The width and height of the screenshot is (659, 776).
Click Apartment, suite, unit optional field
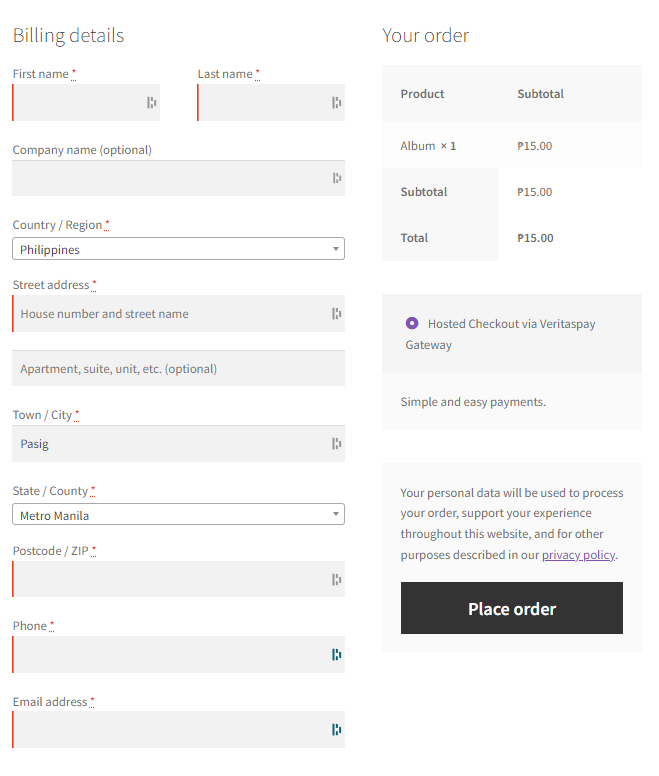click(x=178, y=368)
